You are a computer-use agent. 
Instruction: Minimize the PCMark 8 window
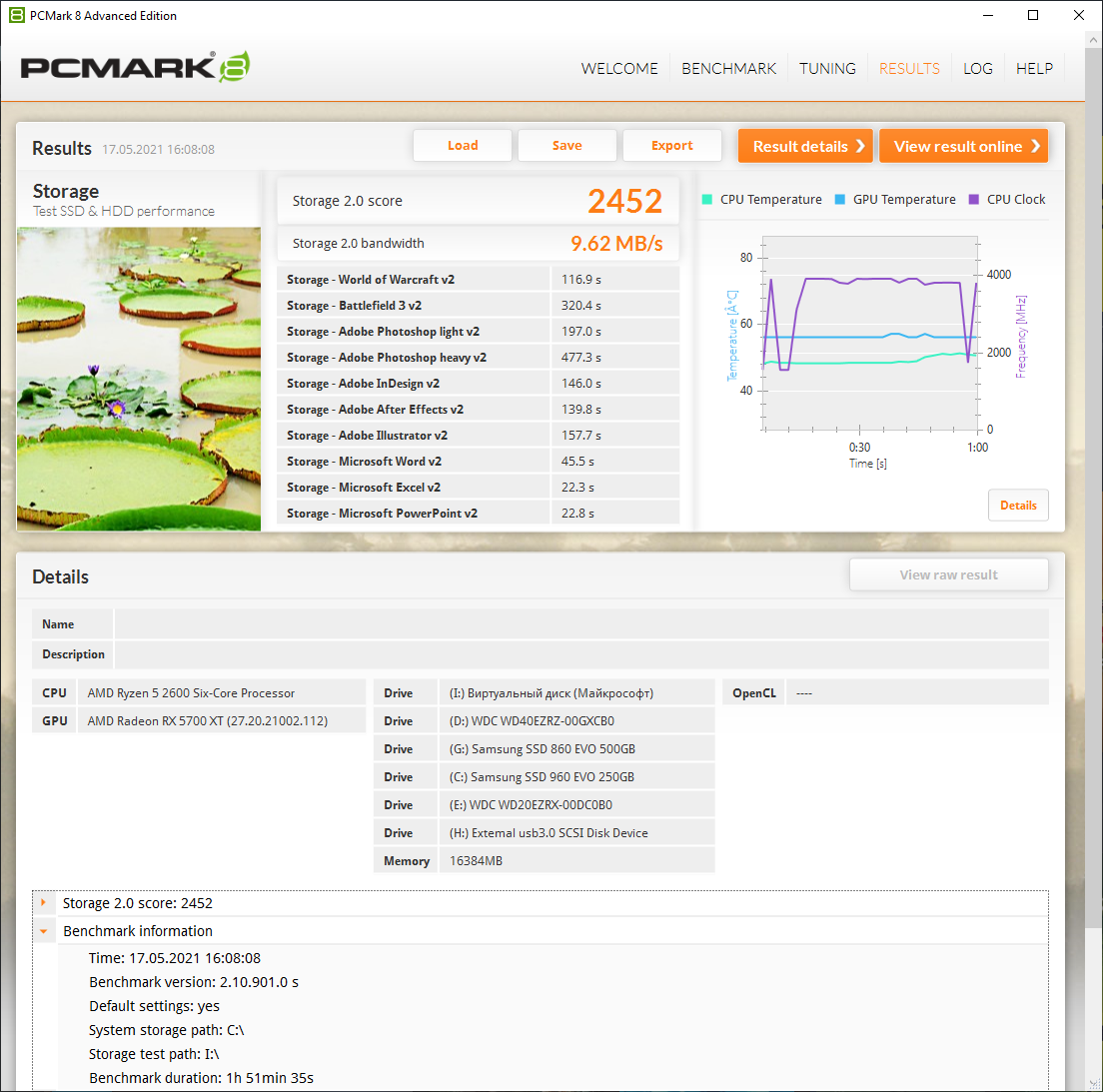[x=988, y=15]
